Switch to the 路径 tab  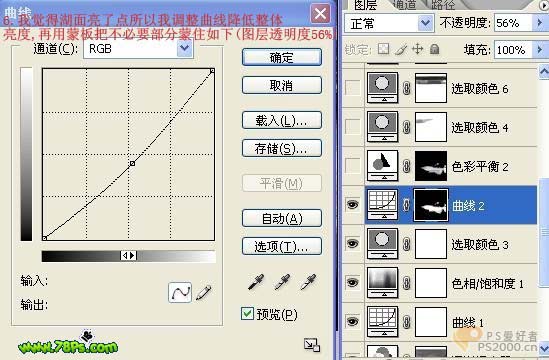(x=443, y=5)
